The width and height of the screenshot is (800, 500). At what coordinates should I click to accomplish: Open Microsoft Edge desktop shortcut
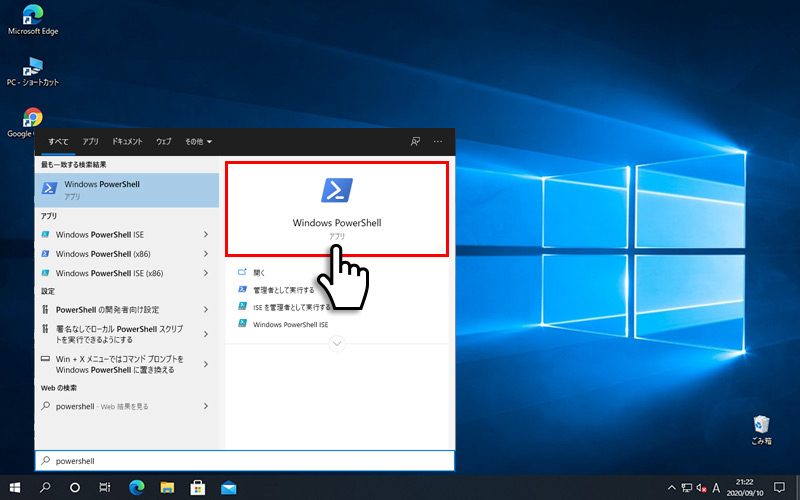tap(33, 19)
